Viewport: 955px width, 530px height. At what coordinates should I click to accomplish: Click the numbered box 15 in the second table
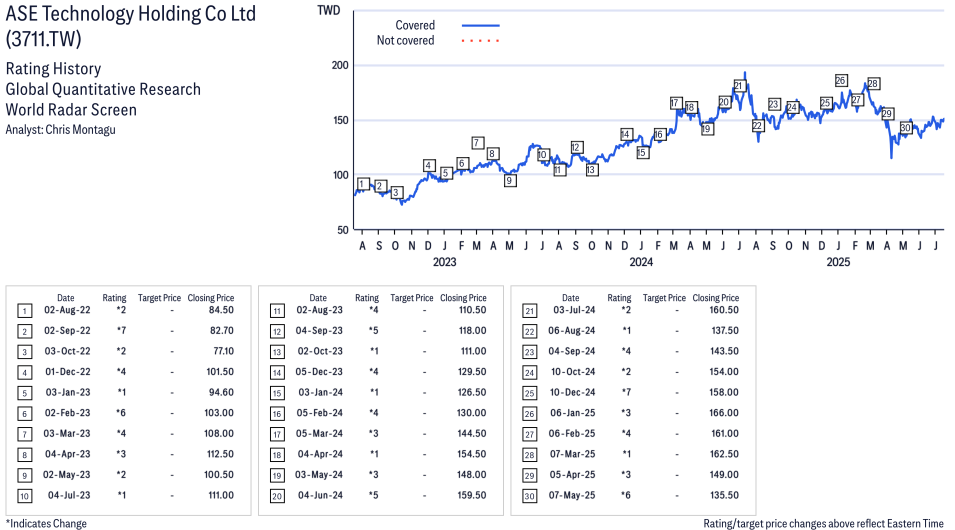(277, 394)
